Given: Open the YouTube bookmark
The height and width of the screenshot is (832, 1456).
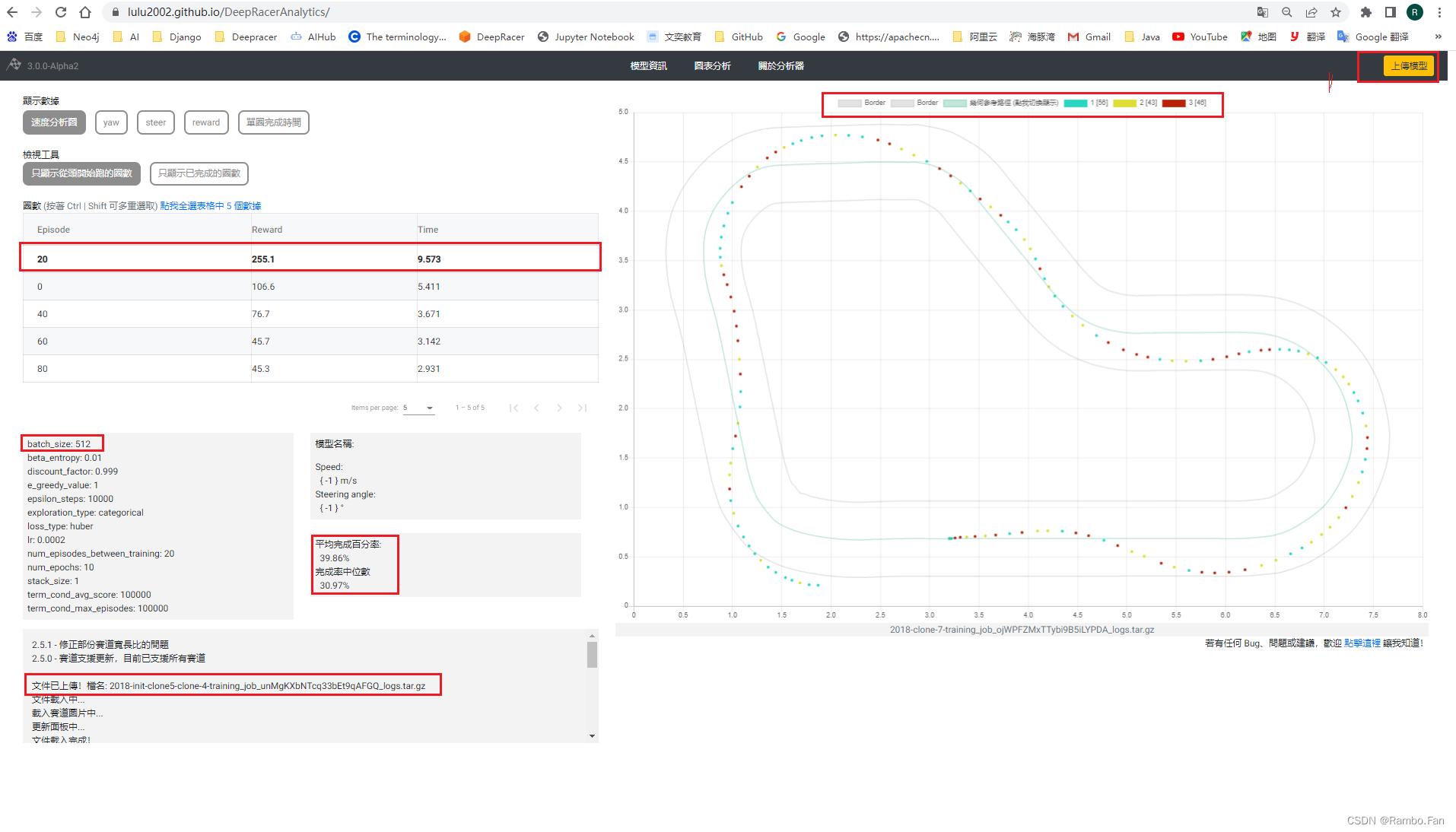Looking at the screenshot, I should 1200,37.
